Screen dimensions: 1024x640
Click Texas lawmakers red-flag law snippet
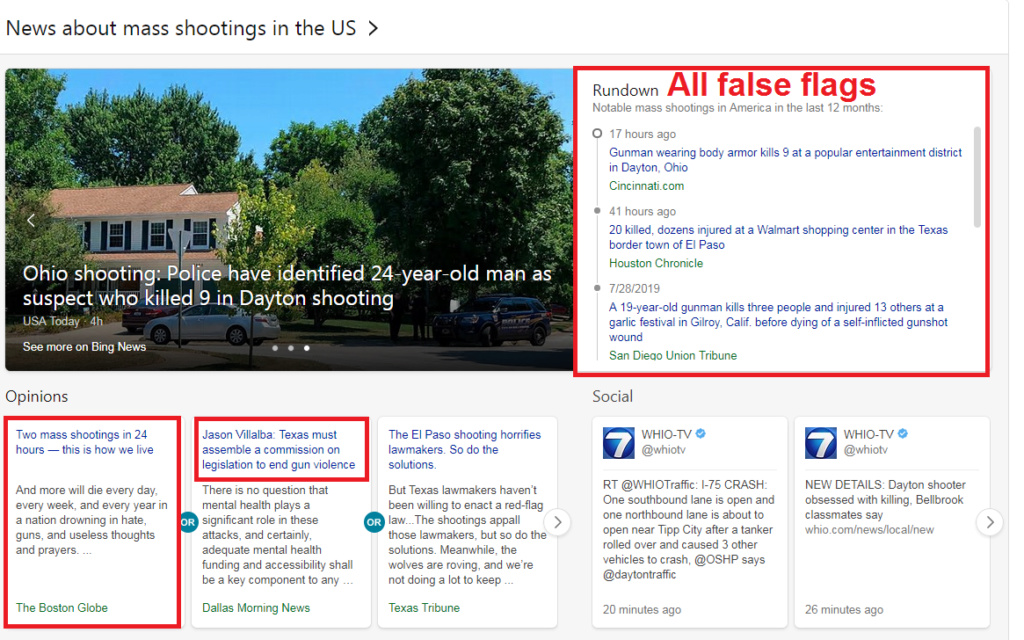point(466,535)
